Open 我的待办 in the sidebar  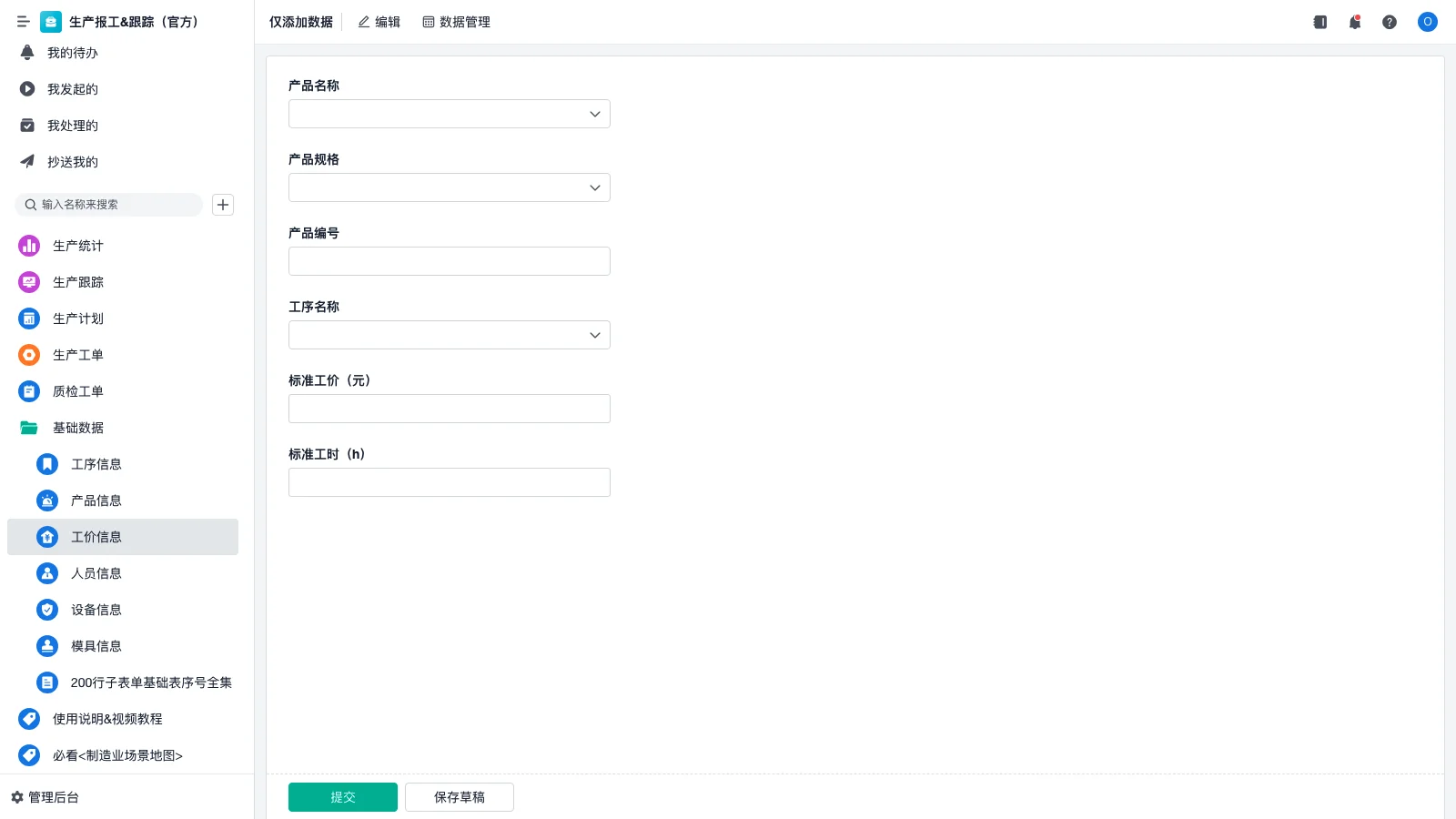73,53
